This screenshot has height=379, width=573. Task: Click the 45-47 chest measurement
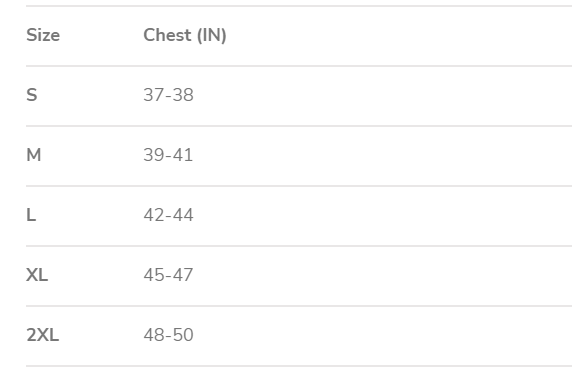coord(168,275)
